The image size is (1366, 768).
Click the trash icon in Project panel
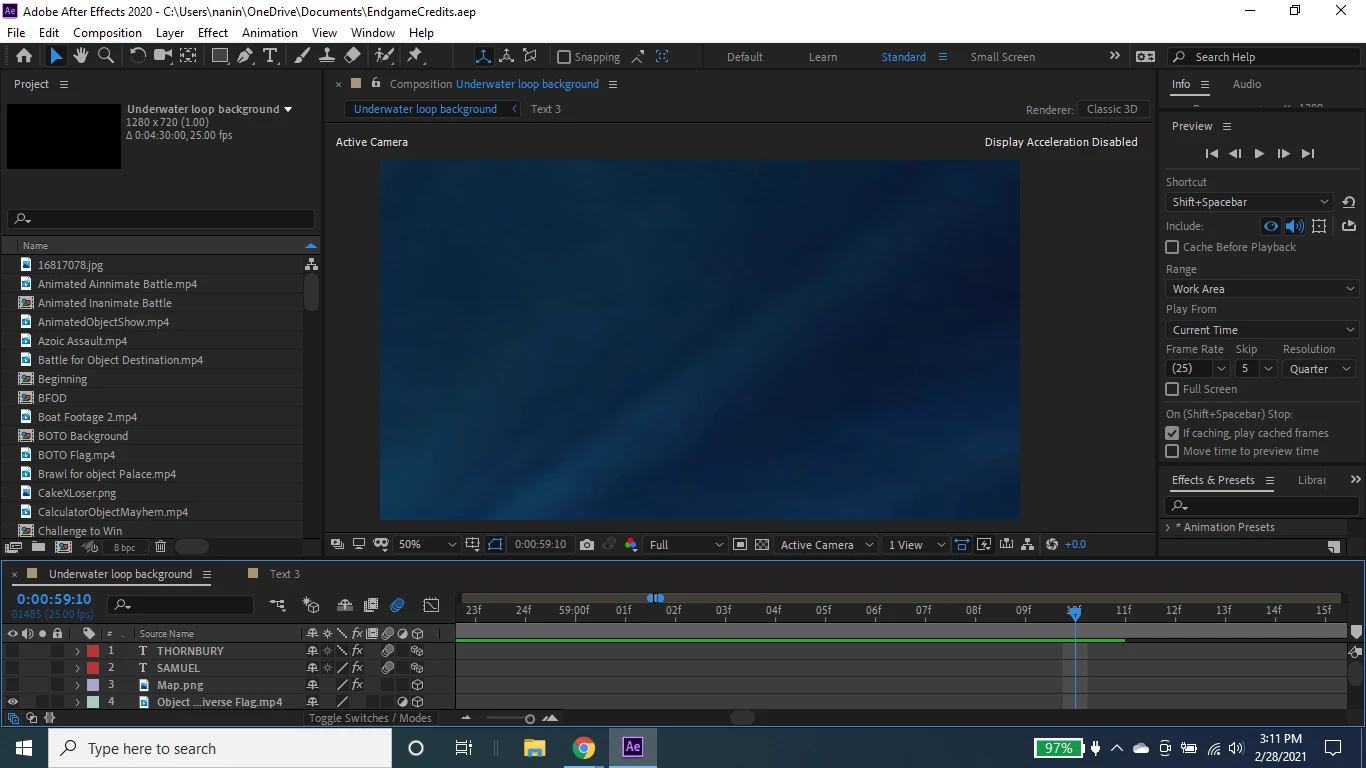coord(160,547)
